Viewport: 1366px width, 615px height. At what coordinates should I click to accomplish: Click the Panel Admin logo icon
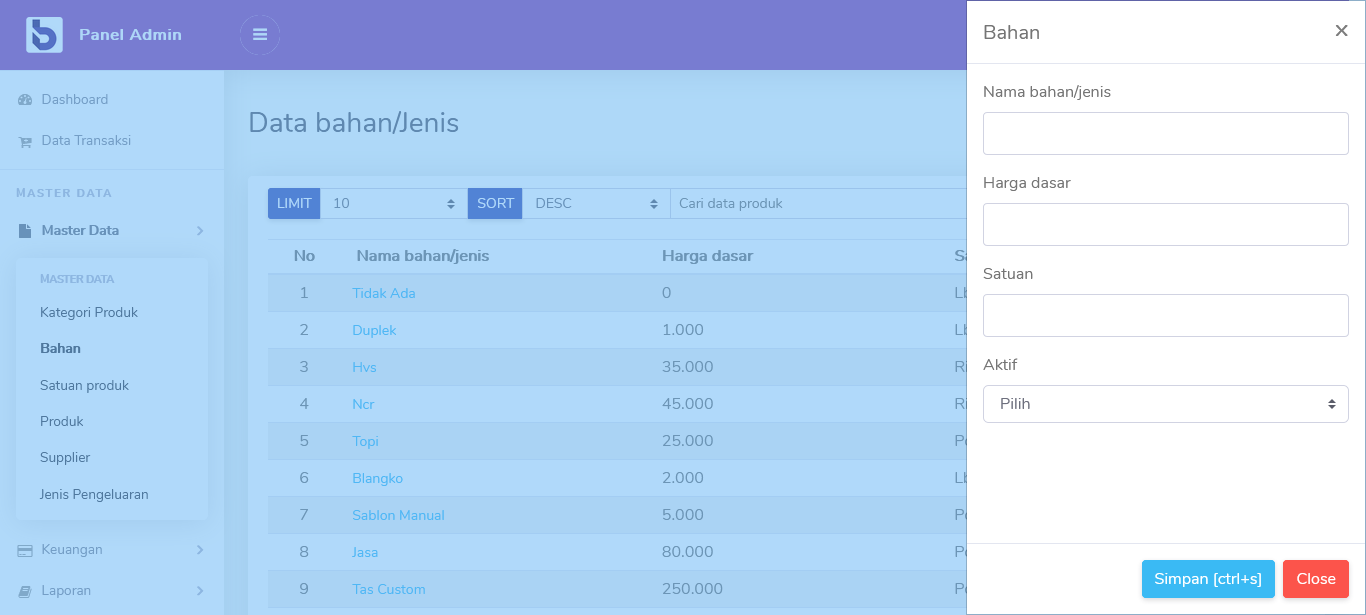pos(44,35)
